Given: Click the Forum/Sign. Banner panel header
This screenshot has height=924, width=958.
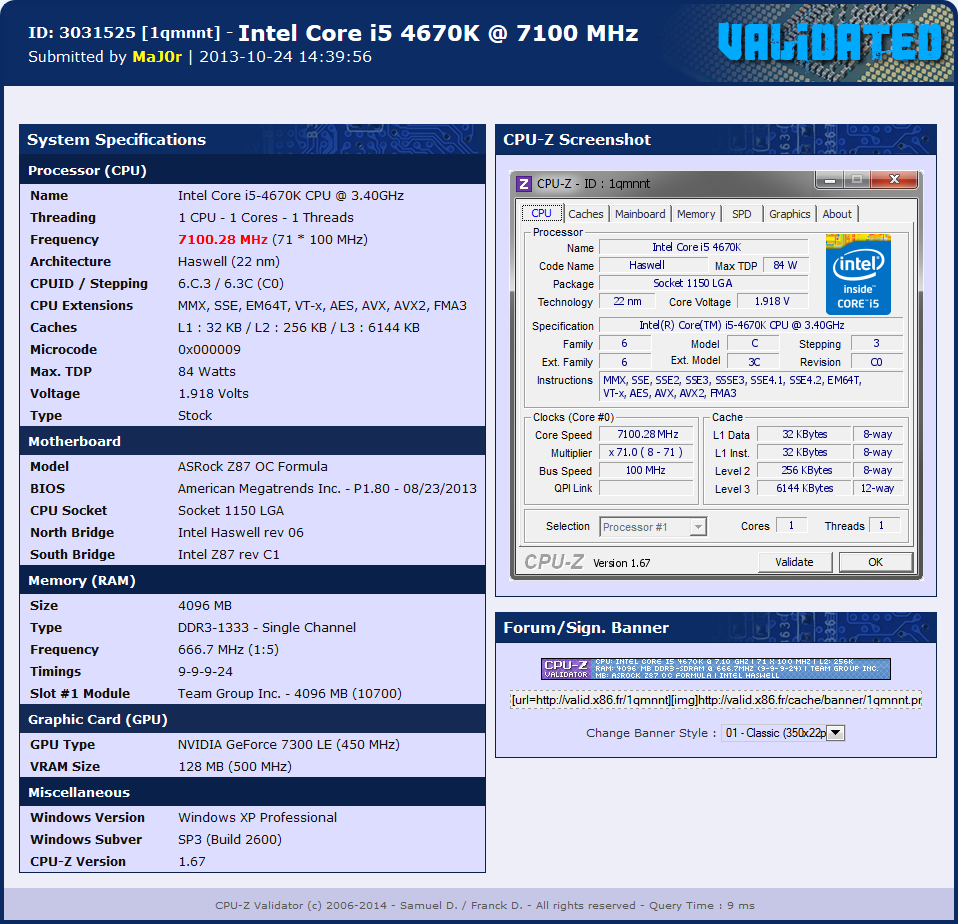Looking at the screenshot, I should (x=715, y=628).
